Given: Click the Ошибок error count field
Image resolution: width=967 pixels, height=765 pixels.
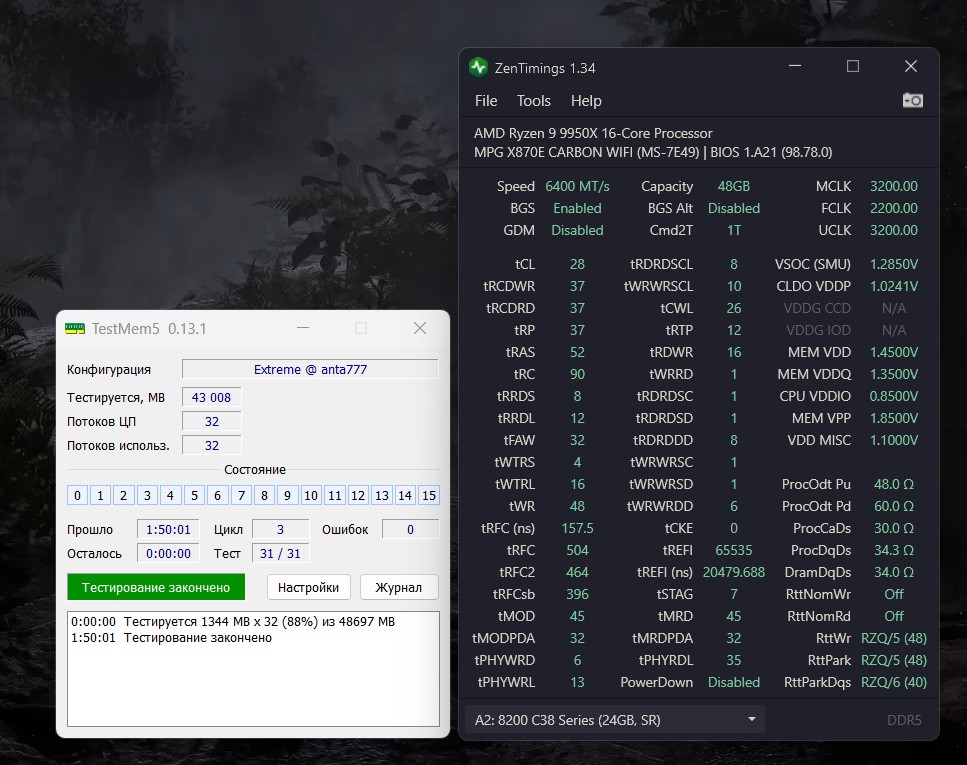Looking at the screenshot, I should [410, 529].
